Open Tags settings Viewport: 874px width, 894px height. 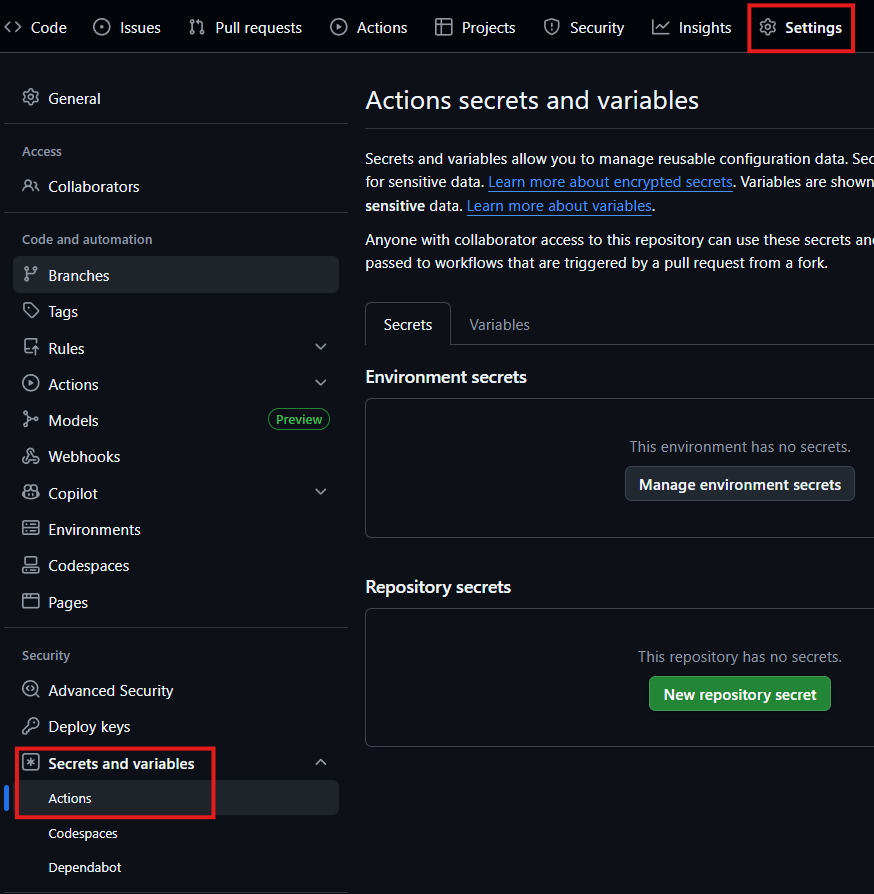coord(176,311)
